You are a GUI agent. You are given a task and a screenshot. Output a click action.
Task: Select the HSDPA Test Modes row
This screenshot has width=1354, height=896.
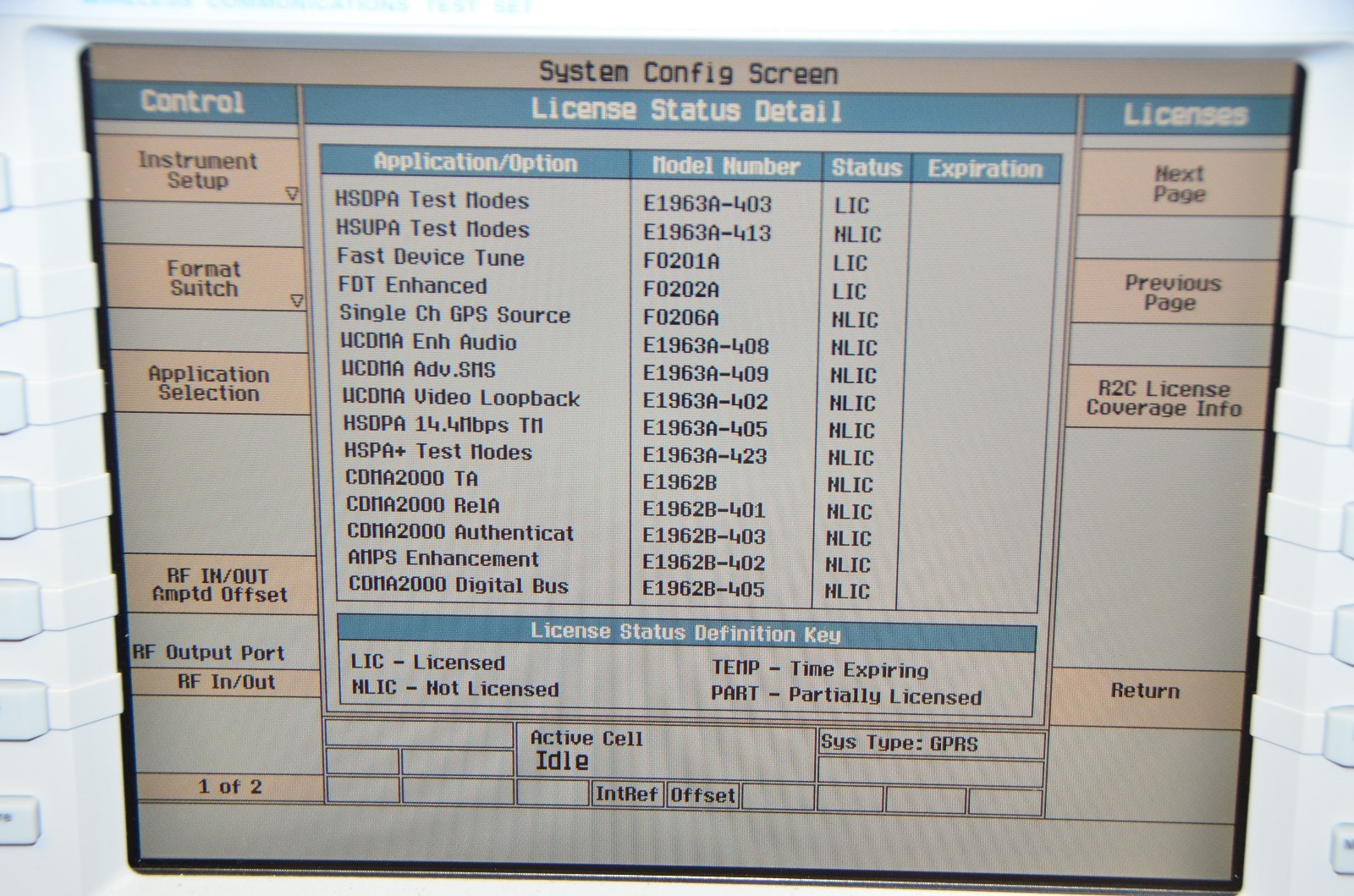(x=432, y=201)
